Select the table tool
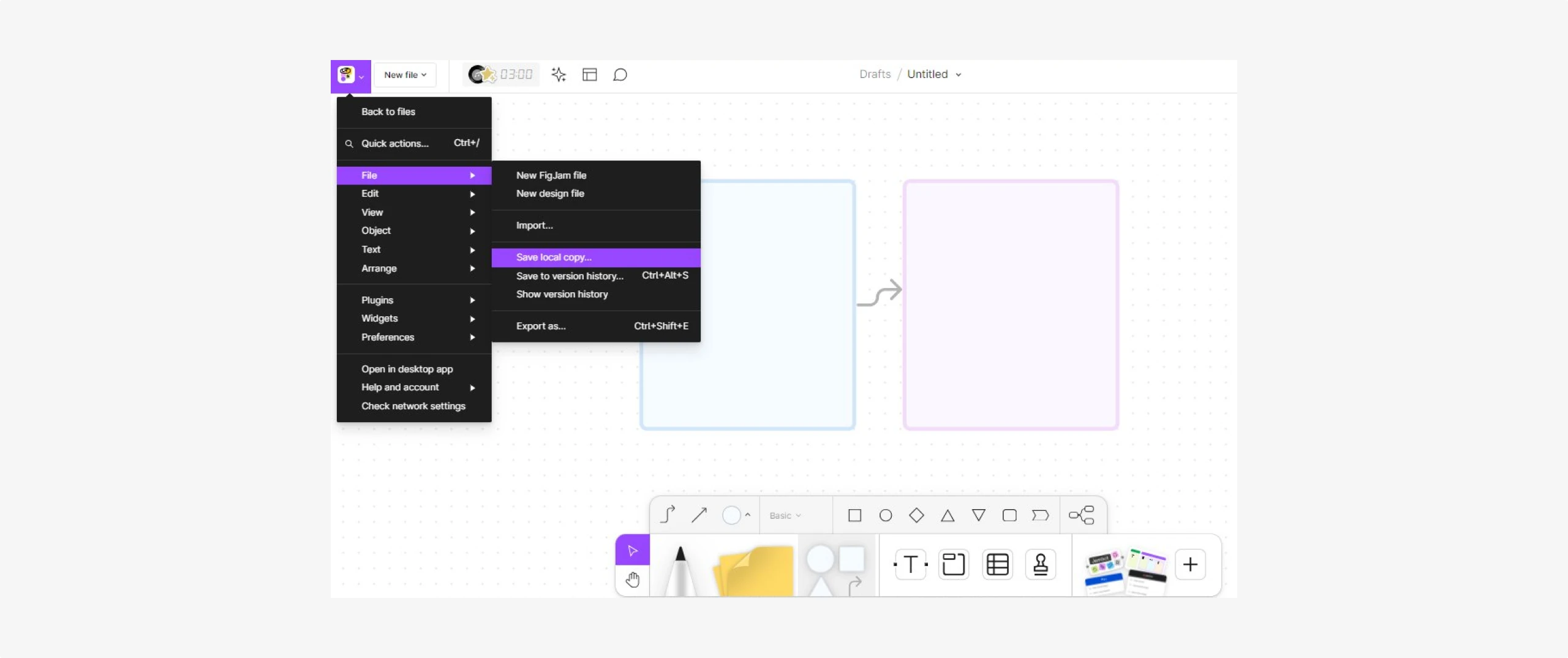The width and height of the screenshot is (1568, 658). (998, 564)
